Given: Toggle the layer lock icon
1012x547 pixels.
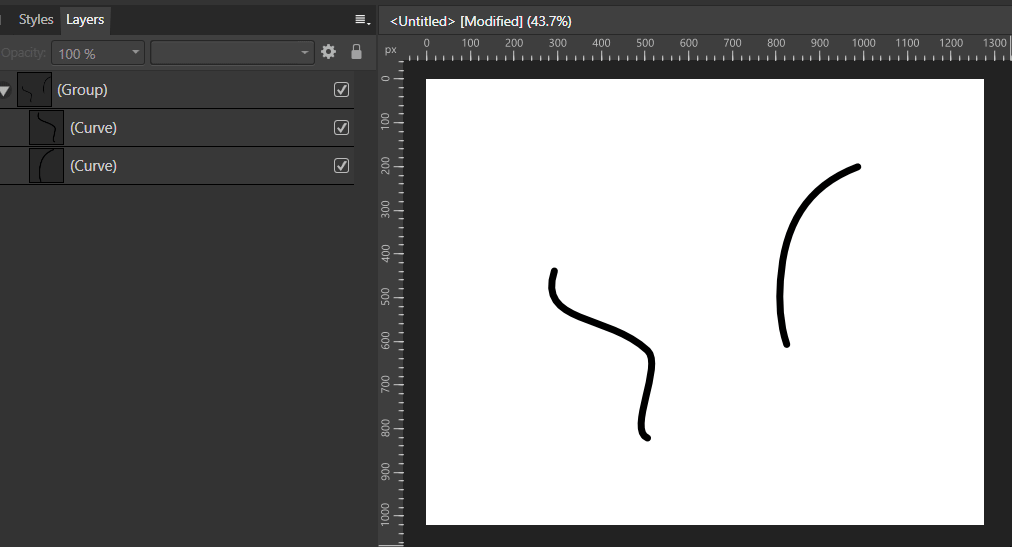Looking at the screenshot, I should [x=356, y=52].
